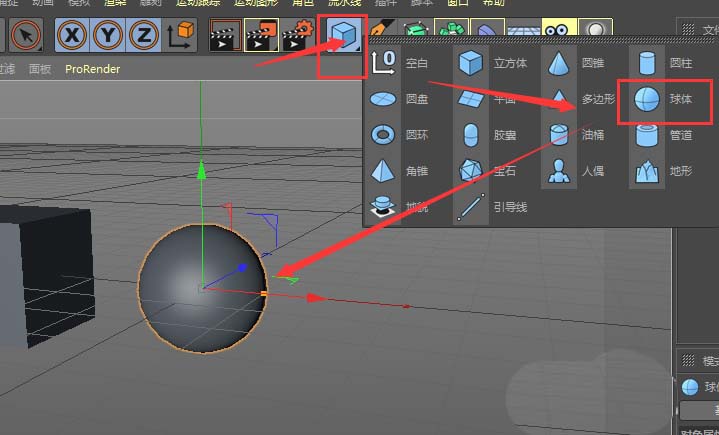The width and height of the screenshot is (719, 435).
Task: Click the floor grid toolbar icon
Action: pos(523,28)
